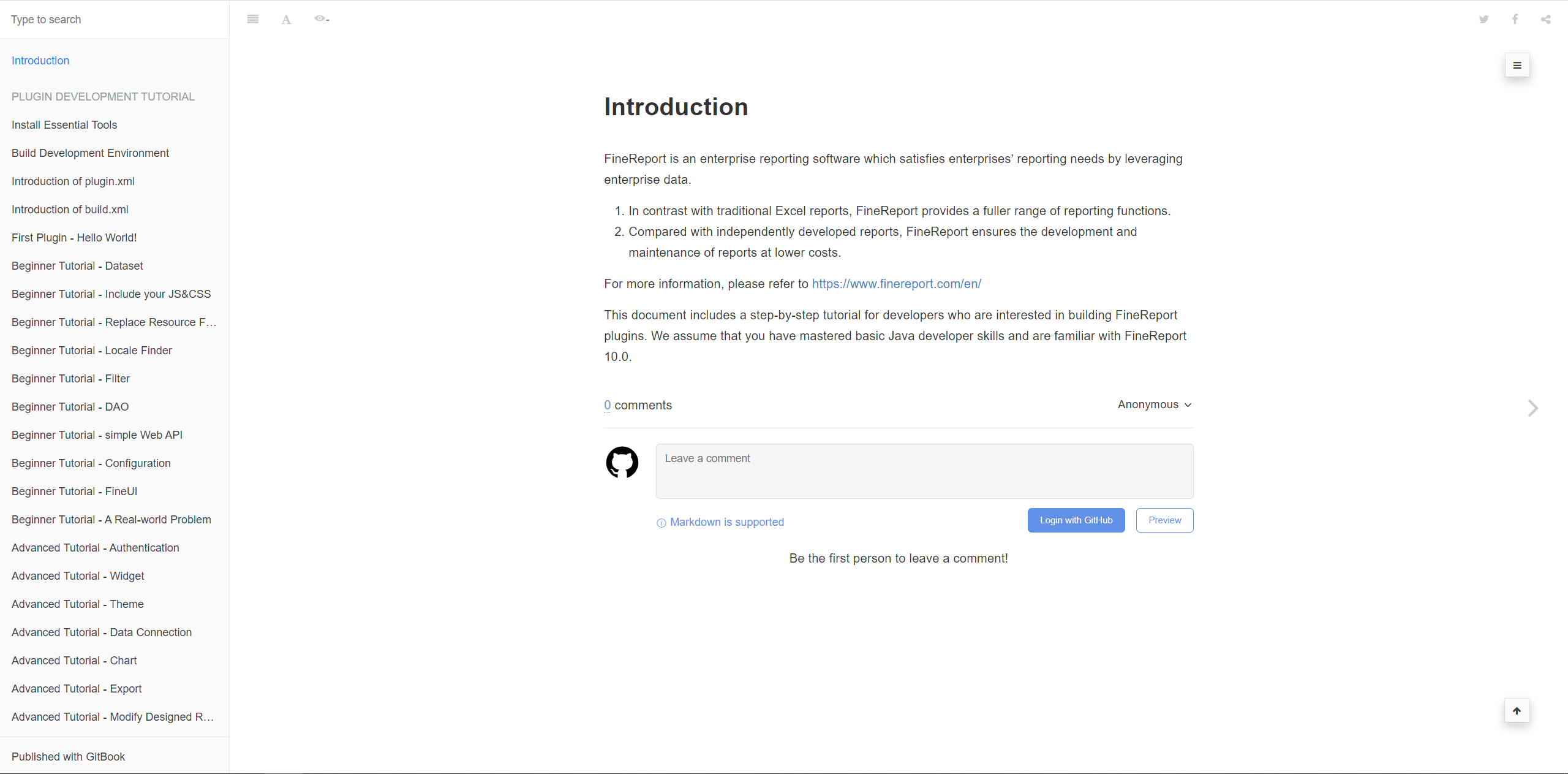1568x774 pixels.
Task: Select Introduction in the sidebar
Action: [x=40, y=60]
